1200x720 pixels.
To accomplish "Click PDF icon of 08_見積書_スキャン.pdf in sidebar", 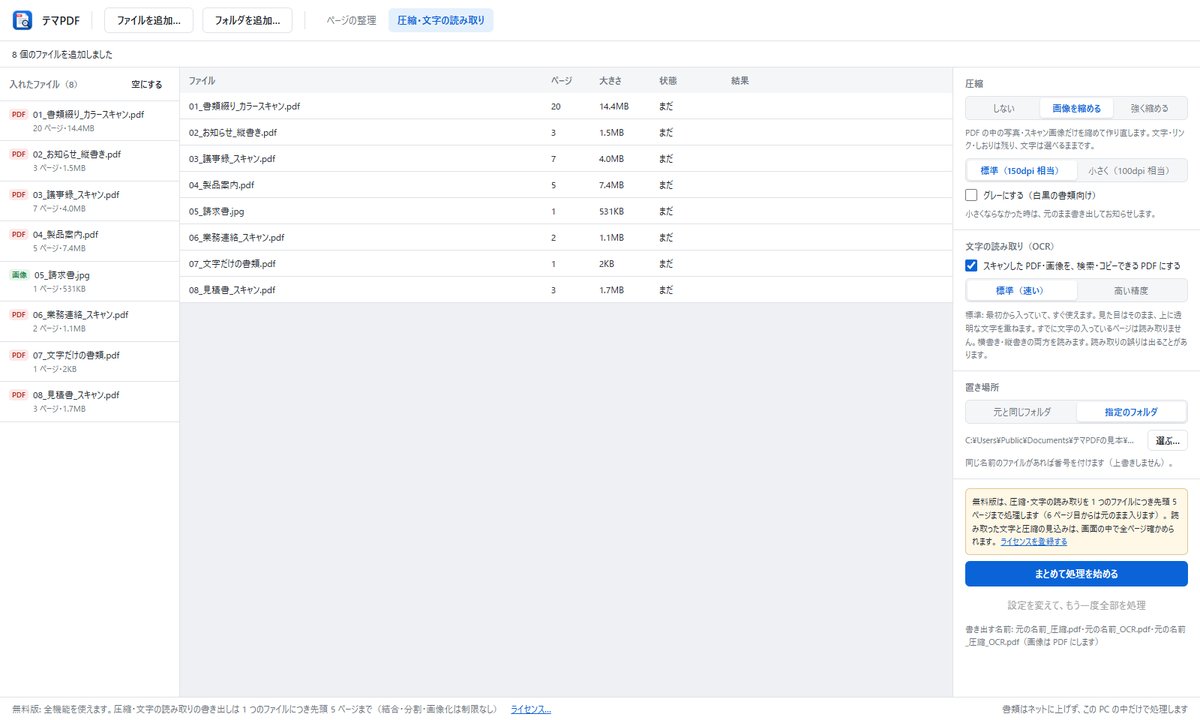I will click(x=19, y=394).
